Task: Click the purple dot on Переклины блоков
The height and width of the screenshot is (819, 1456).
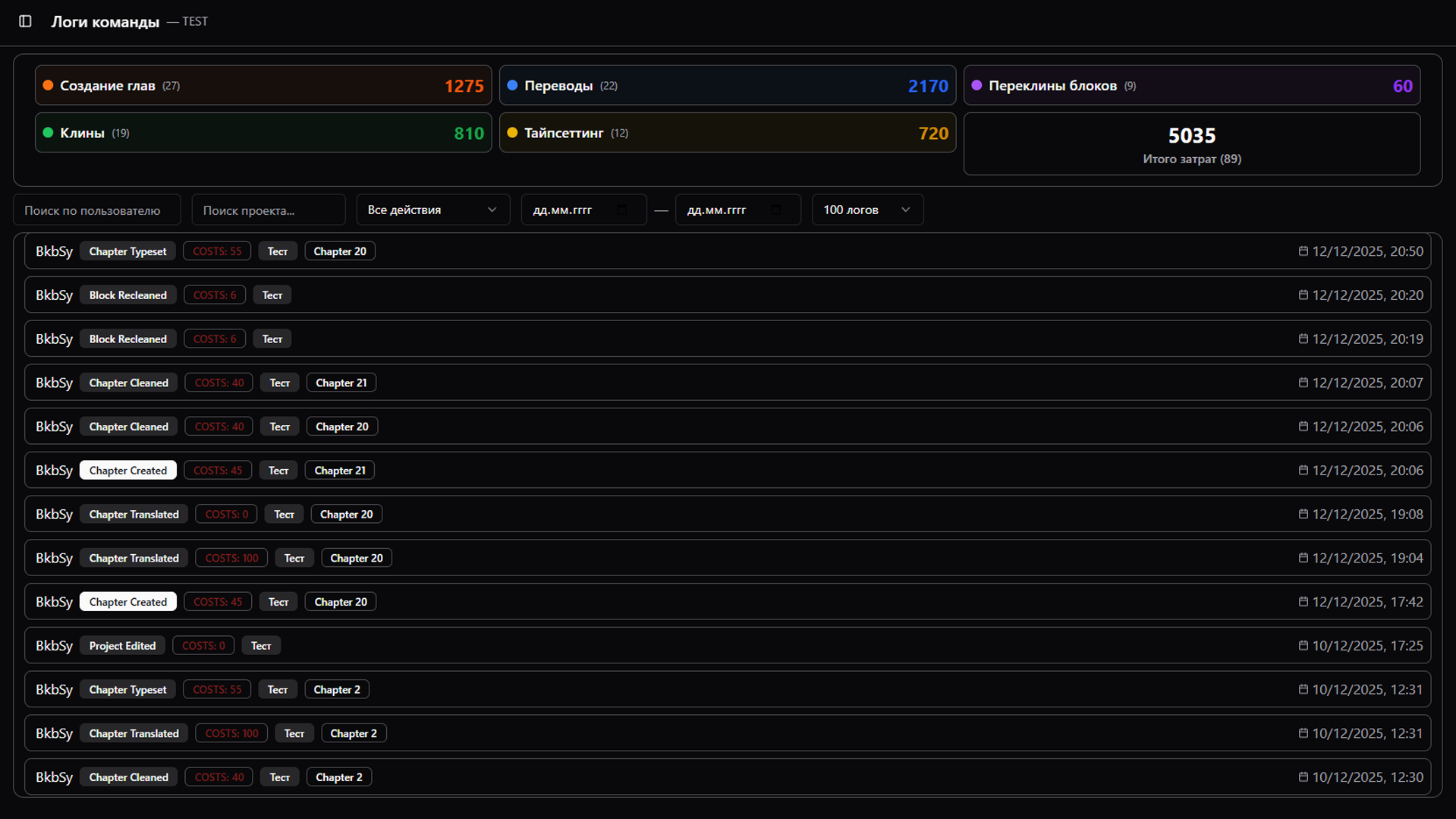Action: click(976, 86)
